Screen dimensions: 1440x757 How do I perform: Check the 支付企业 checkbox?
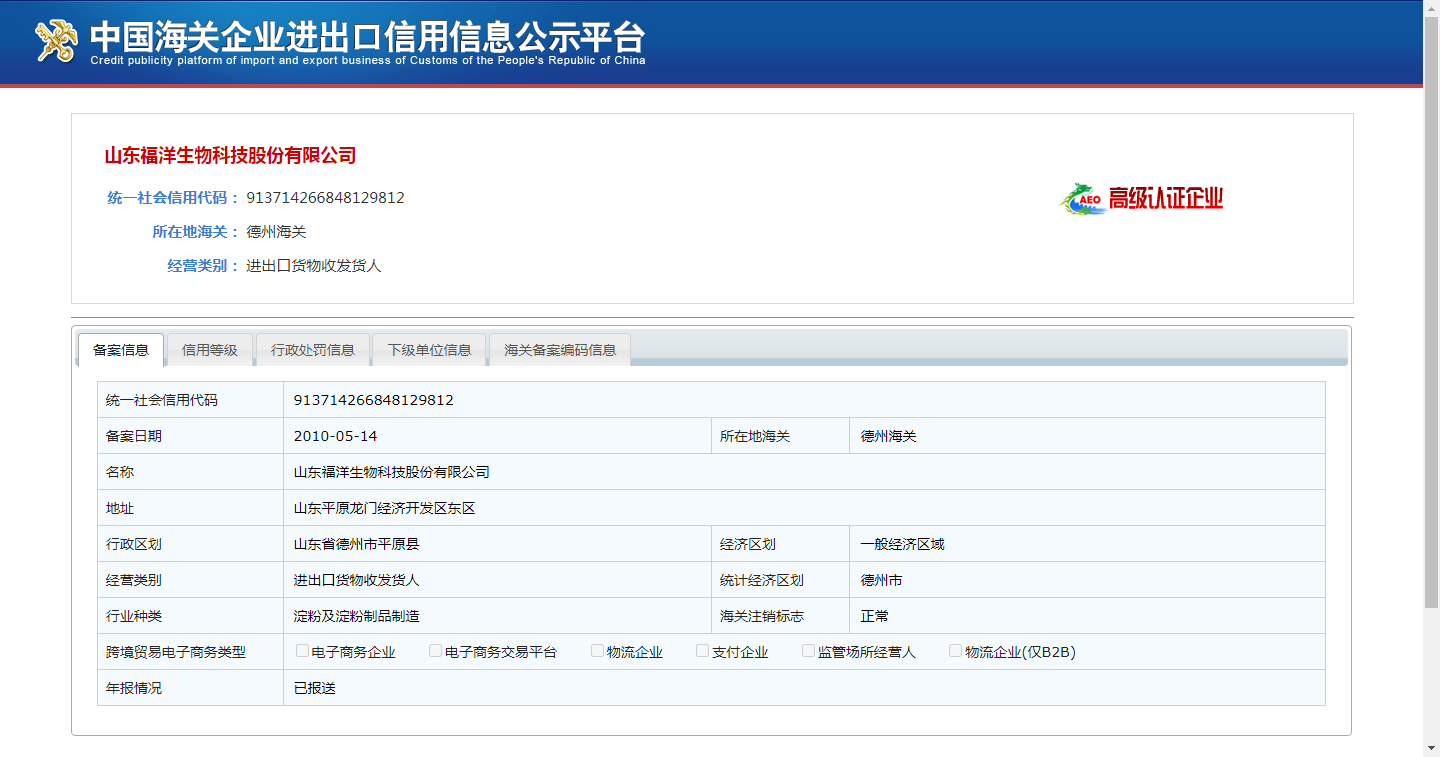point(702,651)
